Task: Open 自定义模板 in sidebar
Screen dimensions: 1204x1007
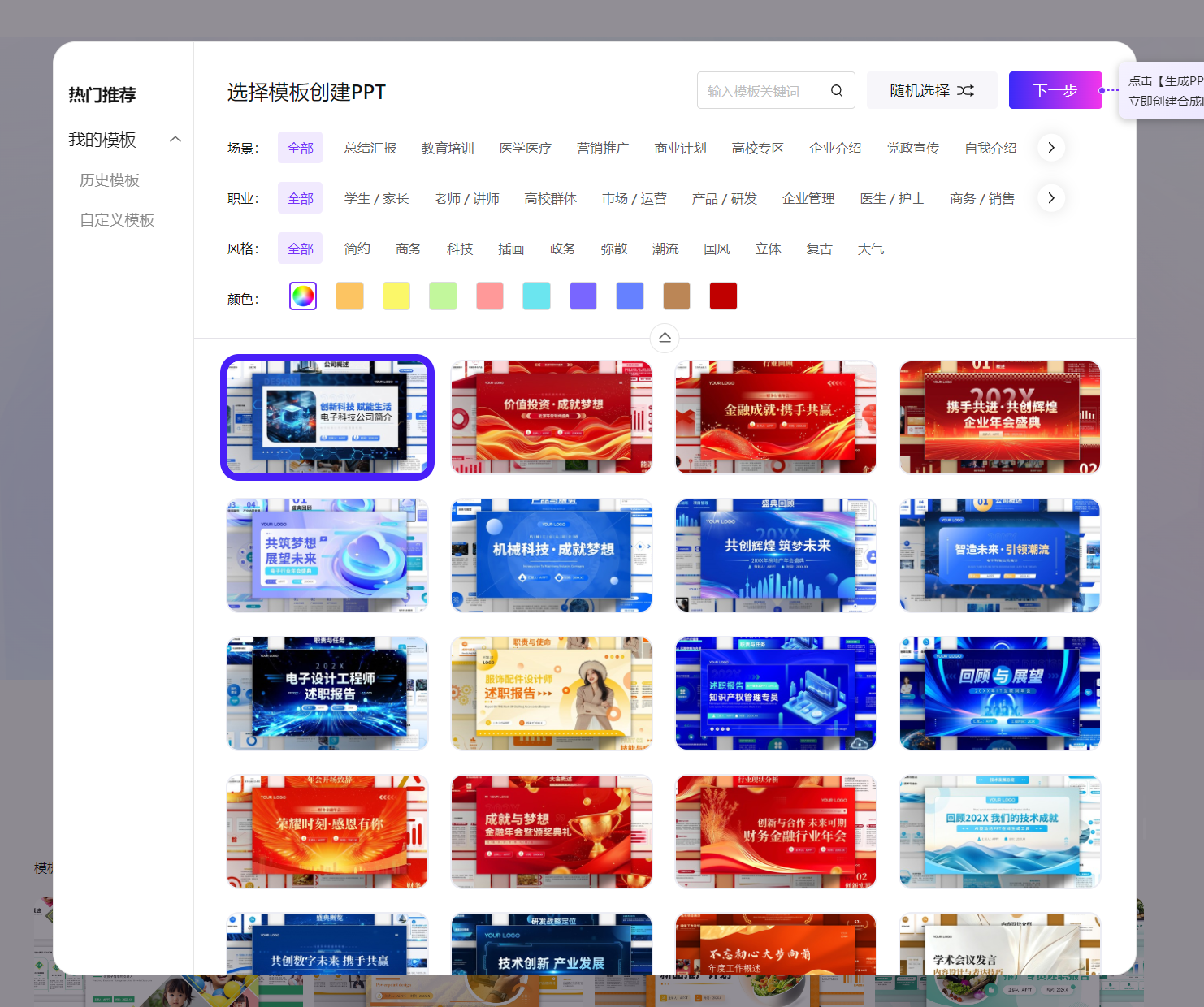Action: point(117,220)
